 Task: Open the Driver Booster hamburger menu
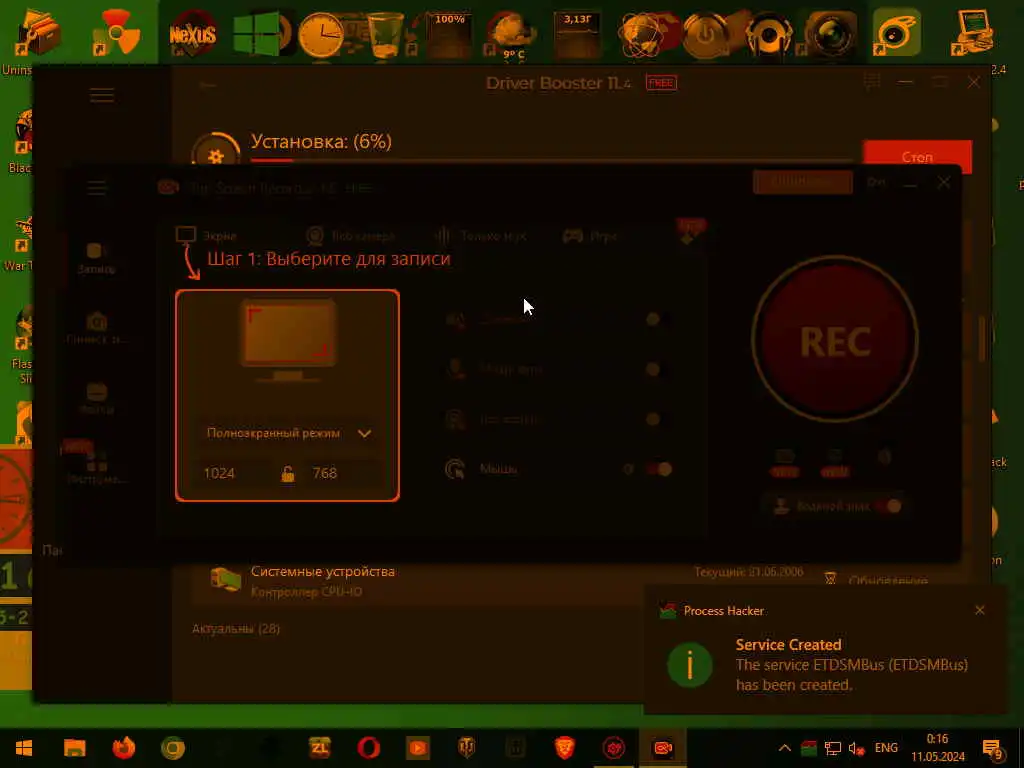pos(102,95)
